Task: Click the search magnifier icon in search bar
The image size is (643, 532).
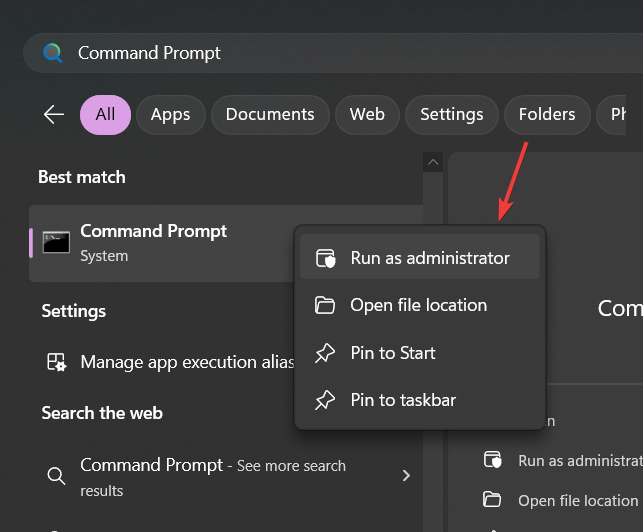Action: 53,53
